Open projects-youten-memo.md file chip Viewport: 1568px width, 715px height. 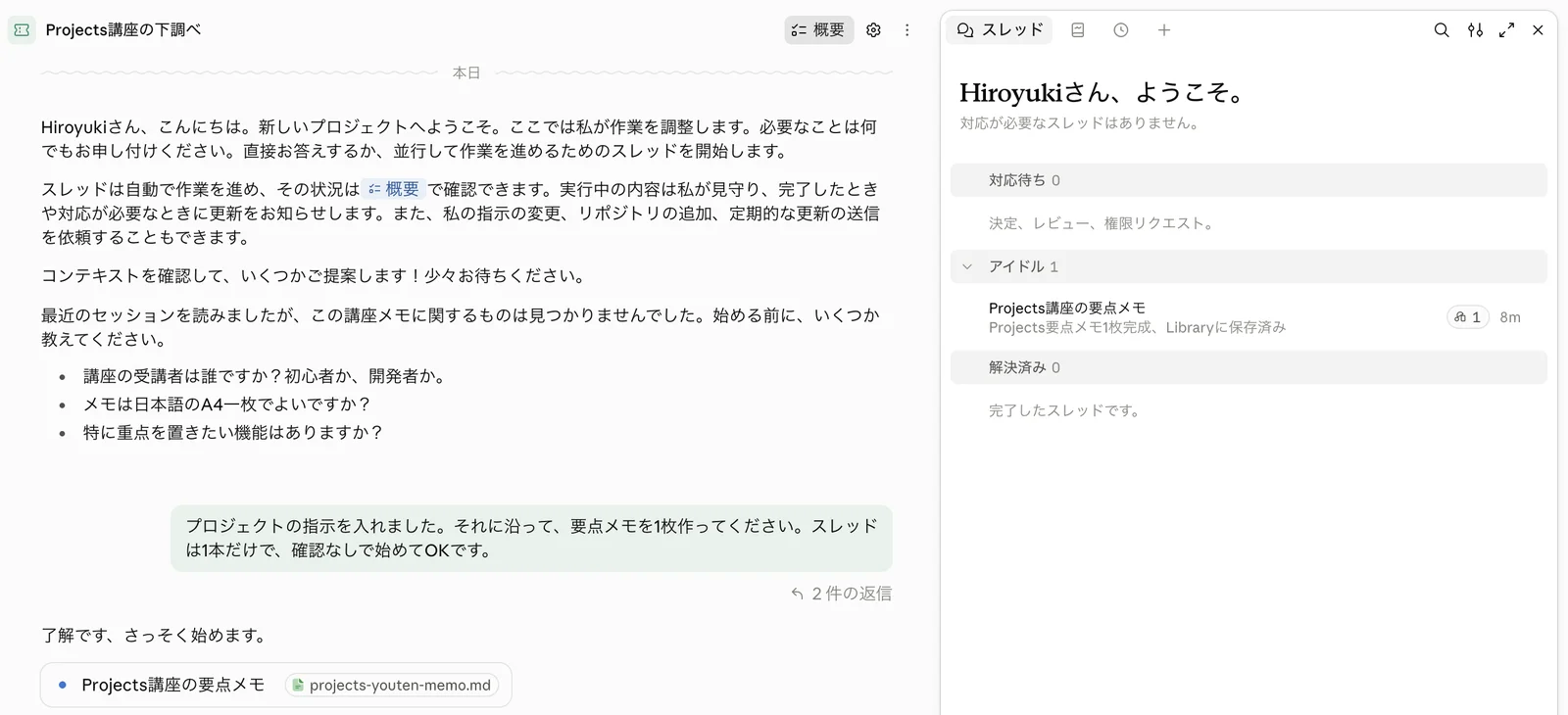392,686
